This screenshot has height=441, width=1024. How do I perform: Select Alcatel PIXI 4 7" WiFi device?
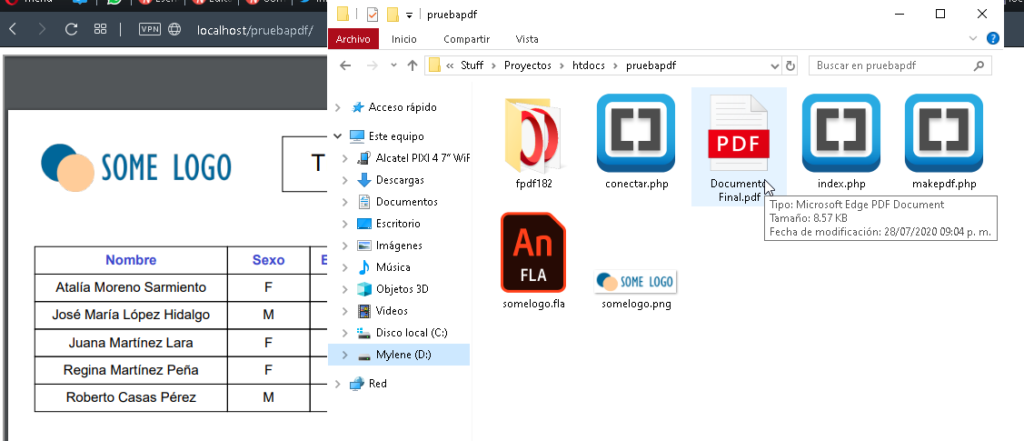[x=423, y=158]
